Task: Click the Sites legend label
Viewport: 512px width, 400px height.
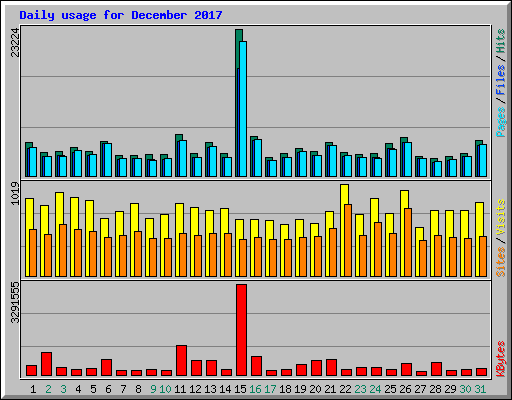Action: 500,262
